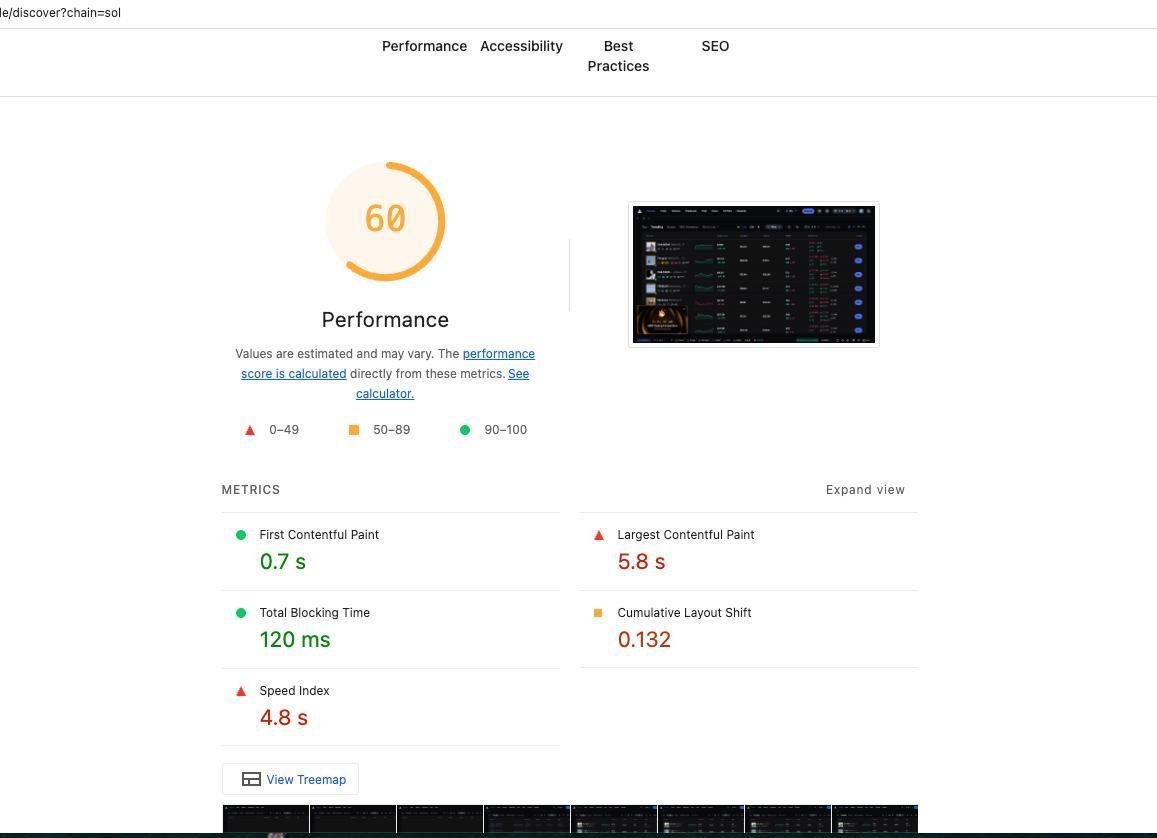The image size is (1157, 838).
Task: Select the Cumulative Layout Shift metric label
Action: point(684,613)
